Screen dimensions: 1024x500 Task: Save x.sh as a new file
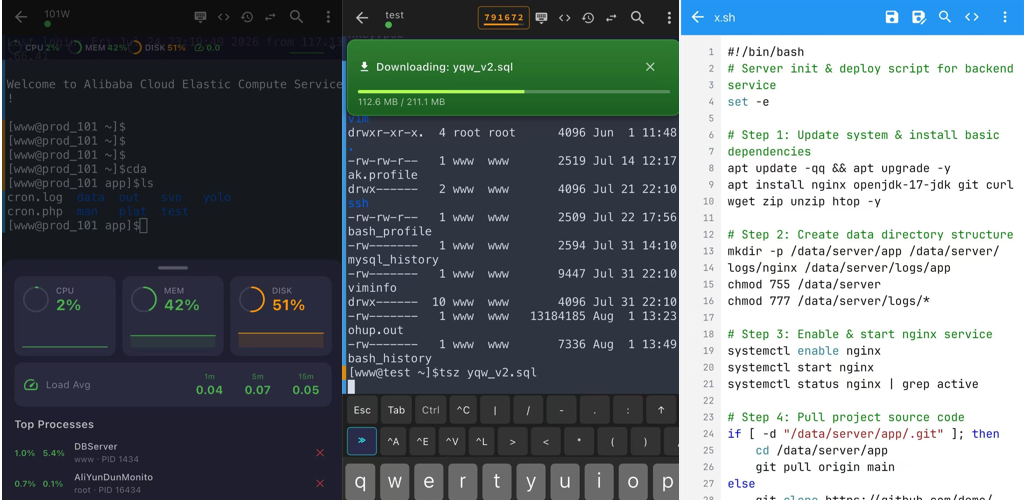[x=919, y=18]
